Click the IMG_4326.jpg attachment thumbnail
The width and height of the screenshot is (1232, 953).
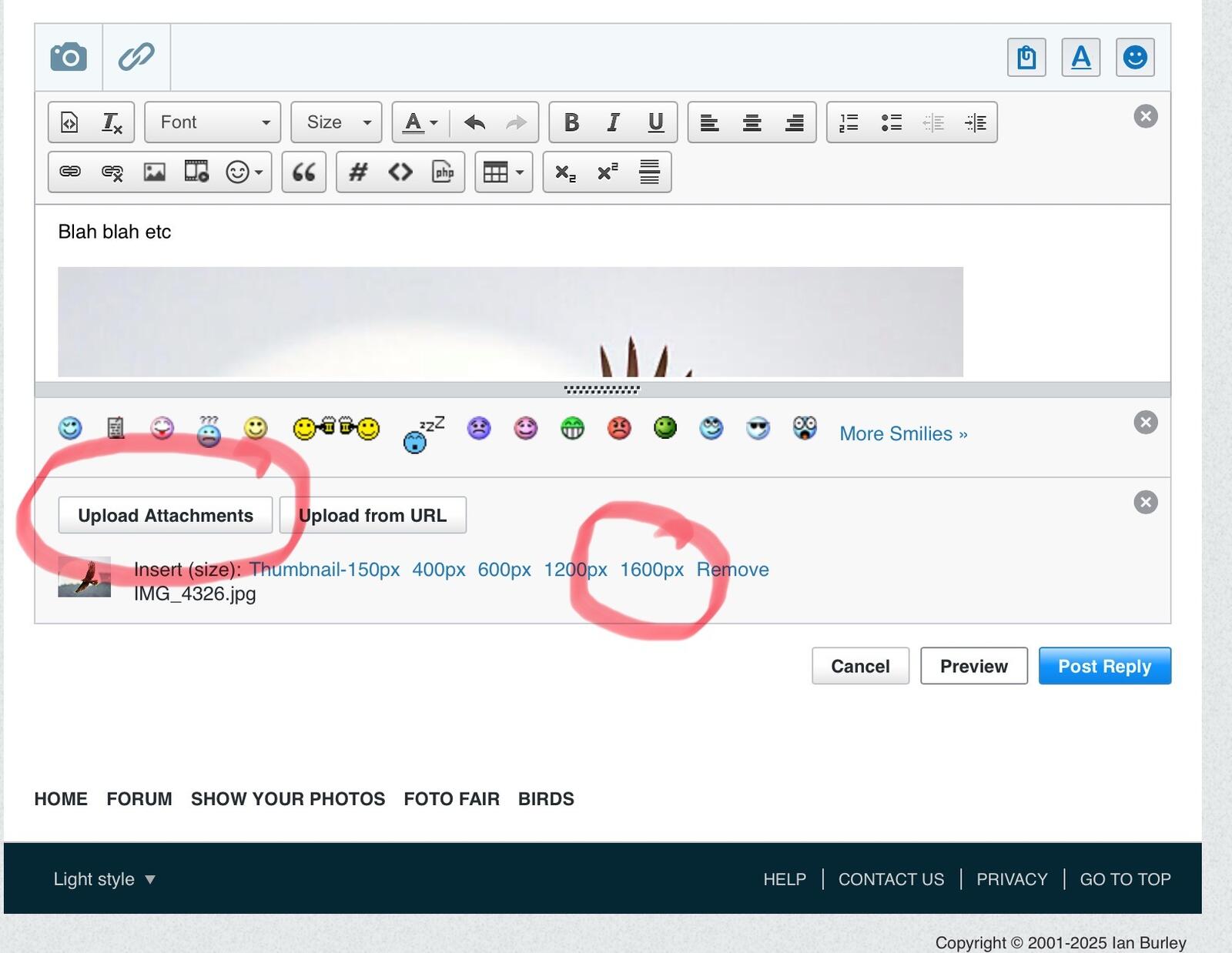pos(85,577)
